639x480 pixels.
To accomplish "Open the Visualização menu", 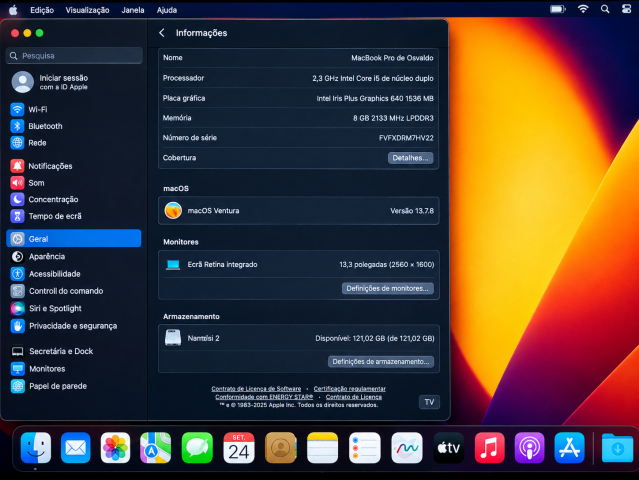I will click(x=87, y=10).
